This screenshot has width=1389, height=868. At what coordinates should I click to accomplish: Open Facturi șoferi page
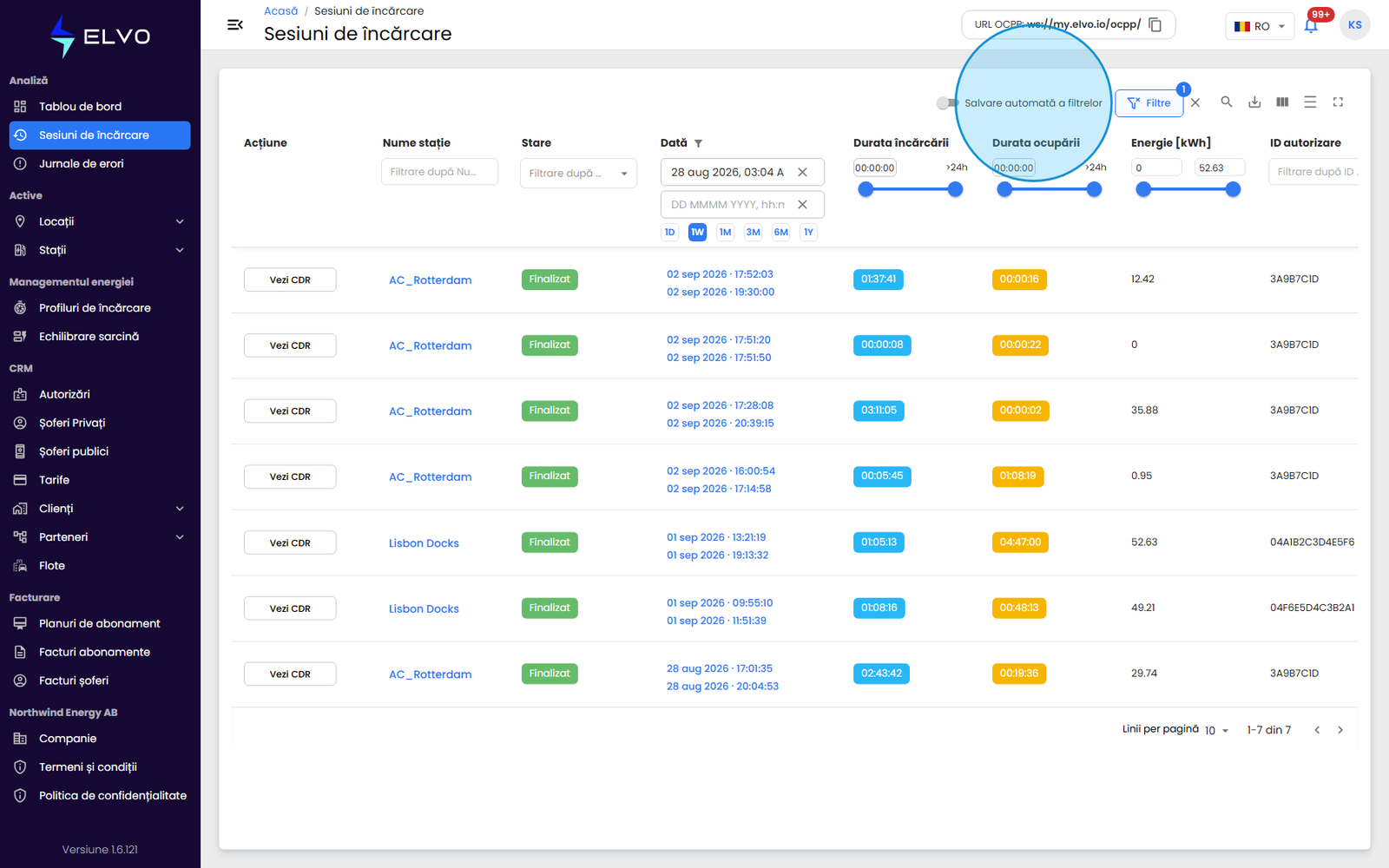(100, 681)
